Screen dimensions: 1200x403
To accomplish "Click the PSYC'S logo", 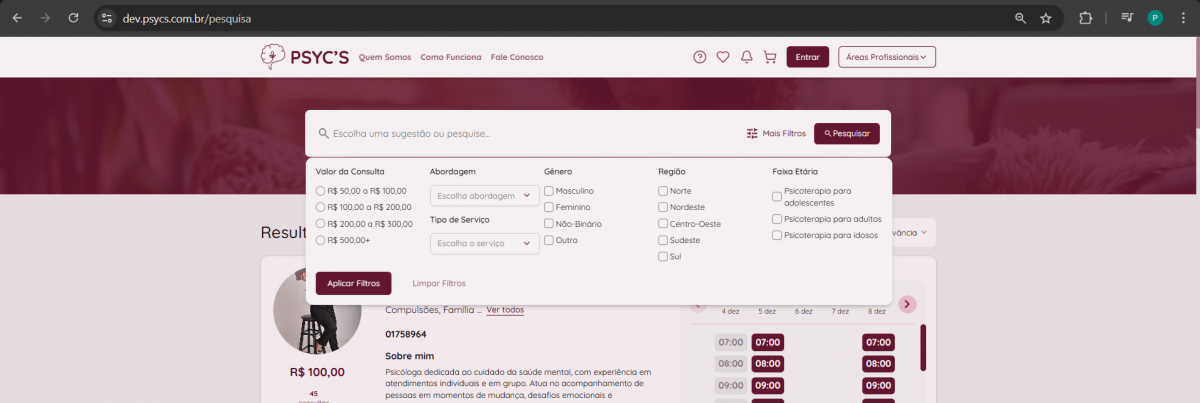I will [x=304, y=57].
